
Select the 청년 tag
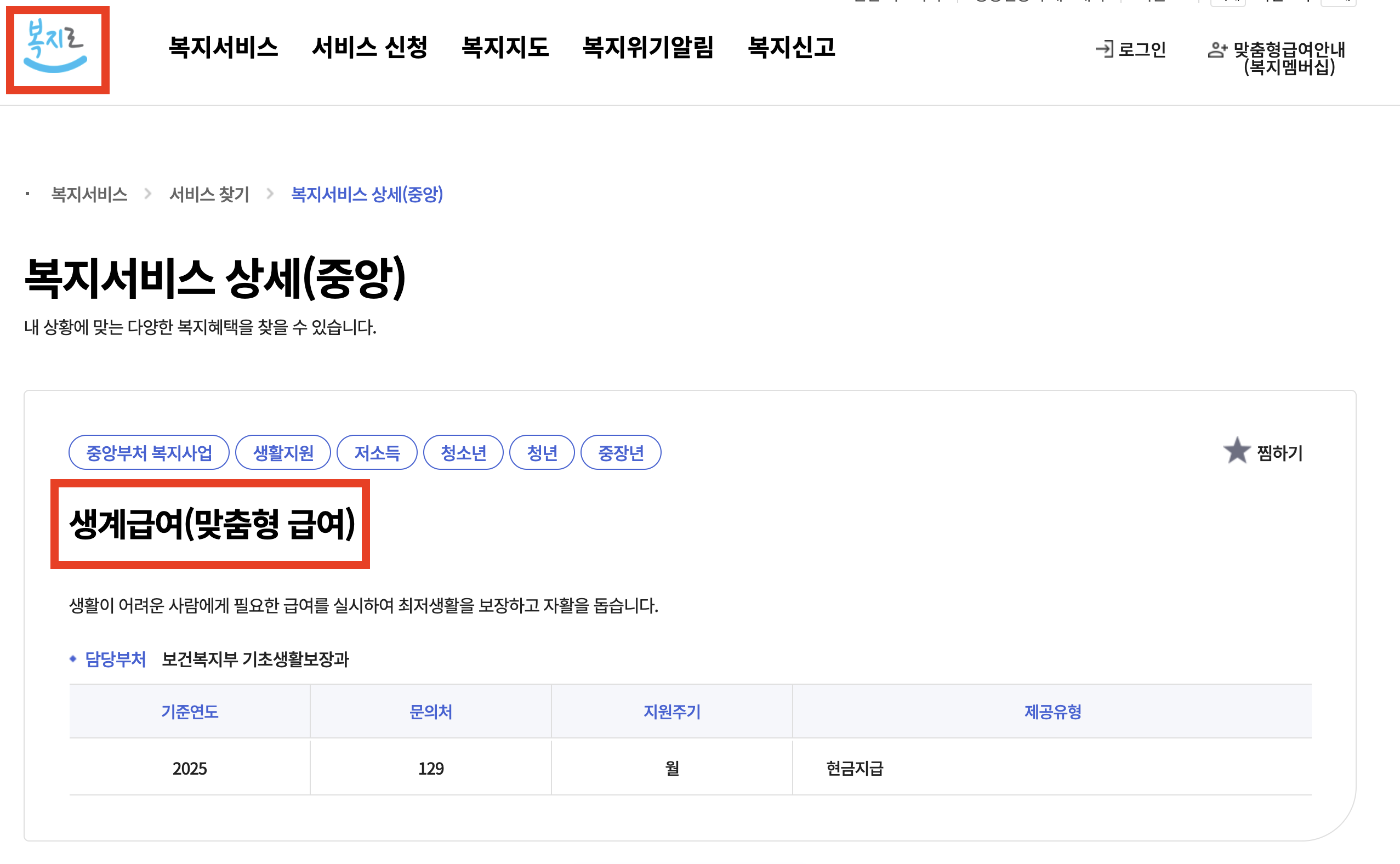(x=542, y=453)
